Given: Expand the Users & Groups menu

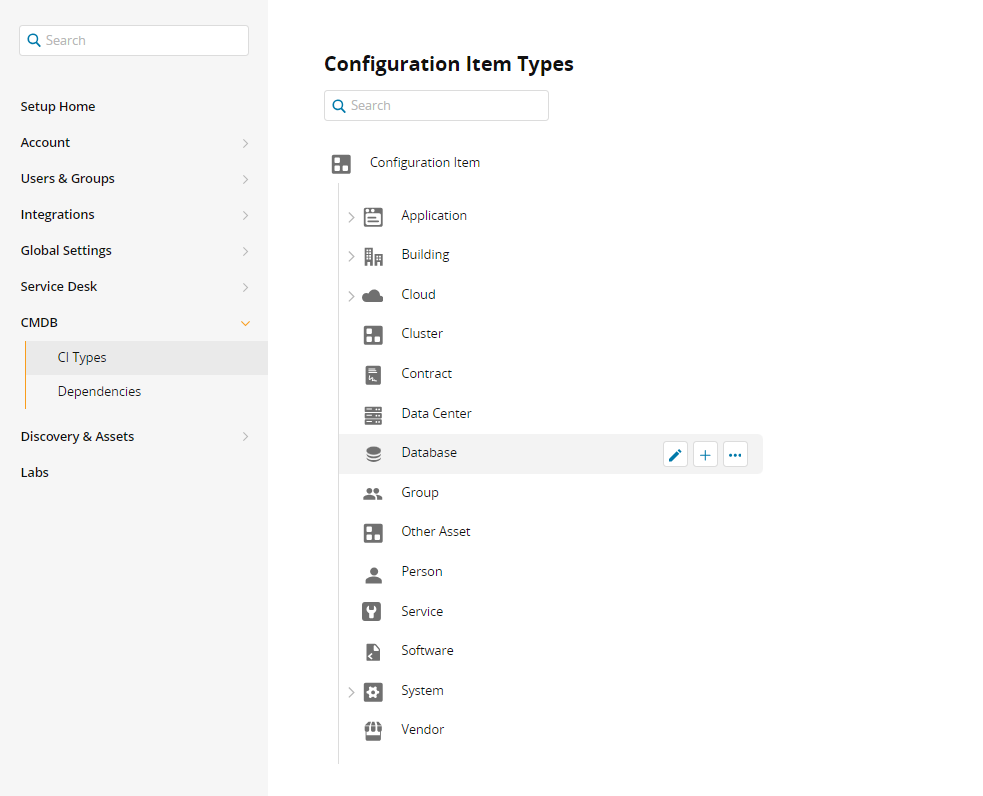Looking at the screenshot, I should (245, 179).
